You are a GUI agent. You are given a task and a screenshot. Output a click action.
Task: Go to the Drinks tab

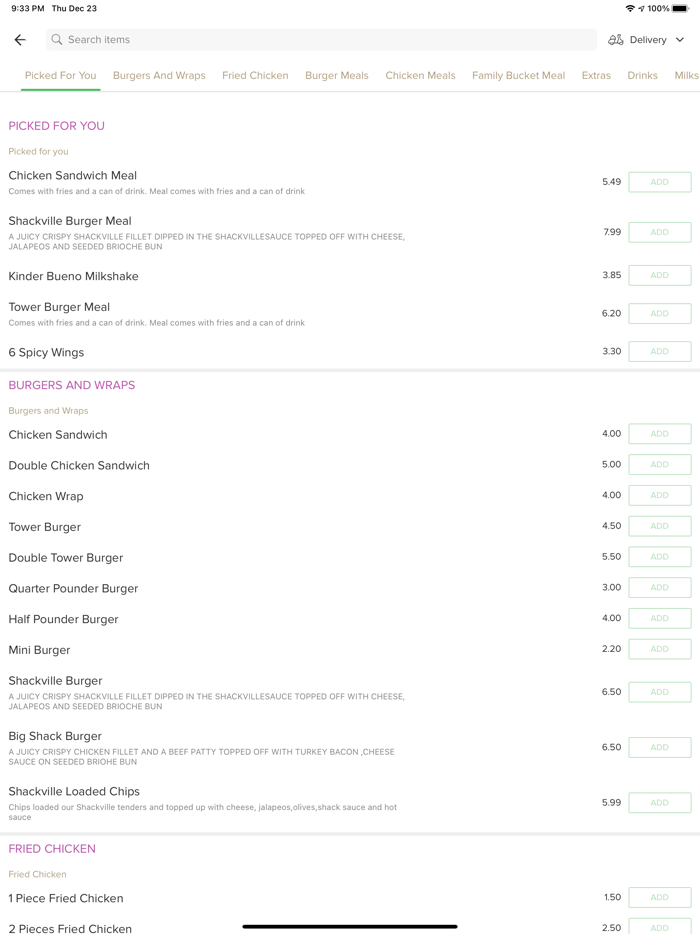tap(642, 76)
